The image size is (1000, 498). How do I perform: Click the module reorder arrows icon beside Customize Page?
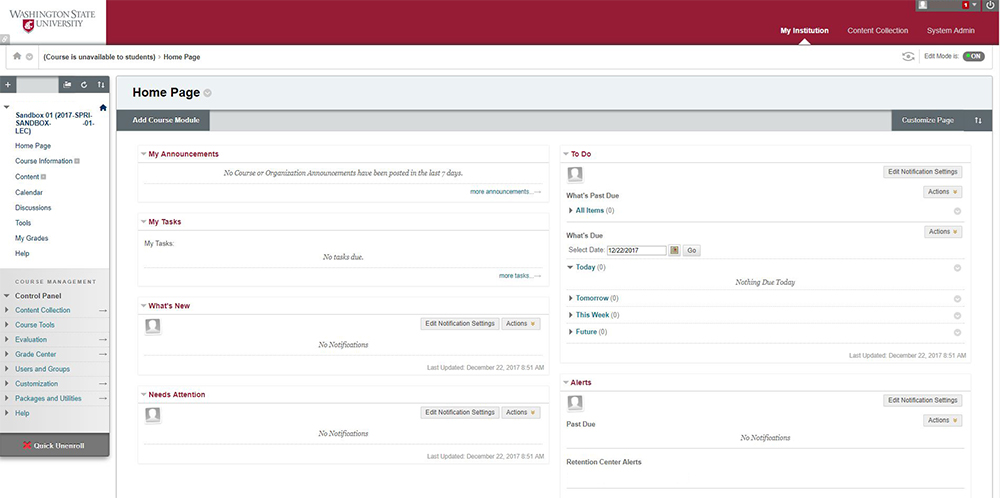pos(978,120)
